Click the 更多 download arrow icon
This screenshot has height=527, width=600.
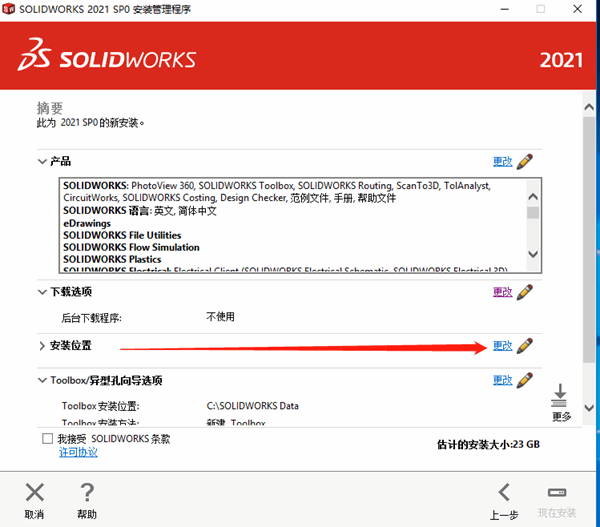coord(561,395)
